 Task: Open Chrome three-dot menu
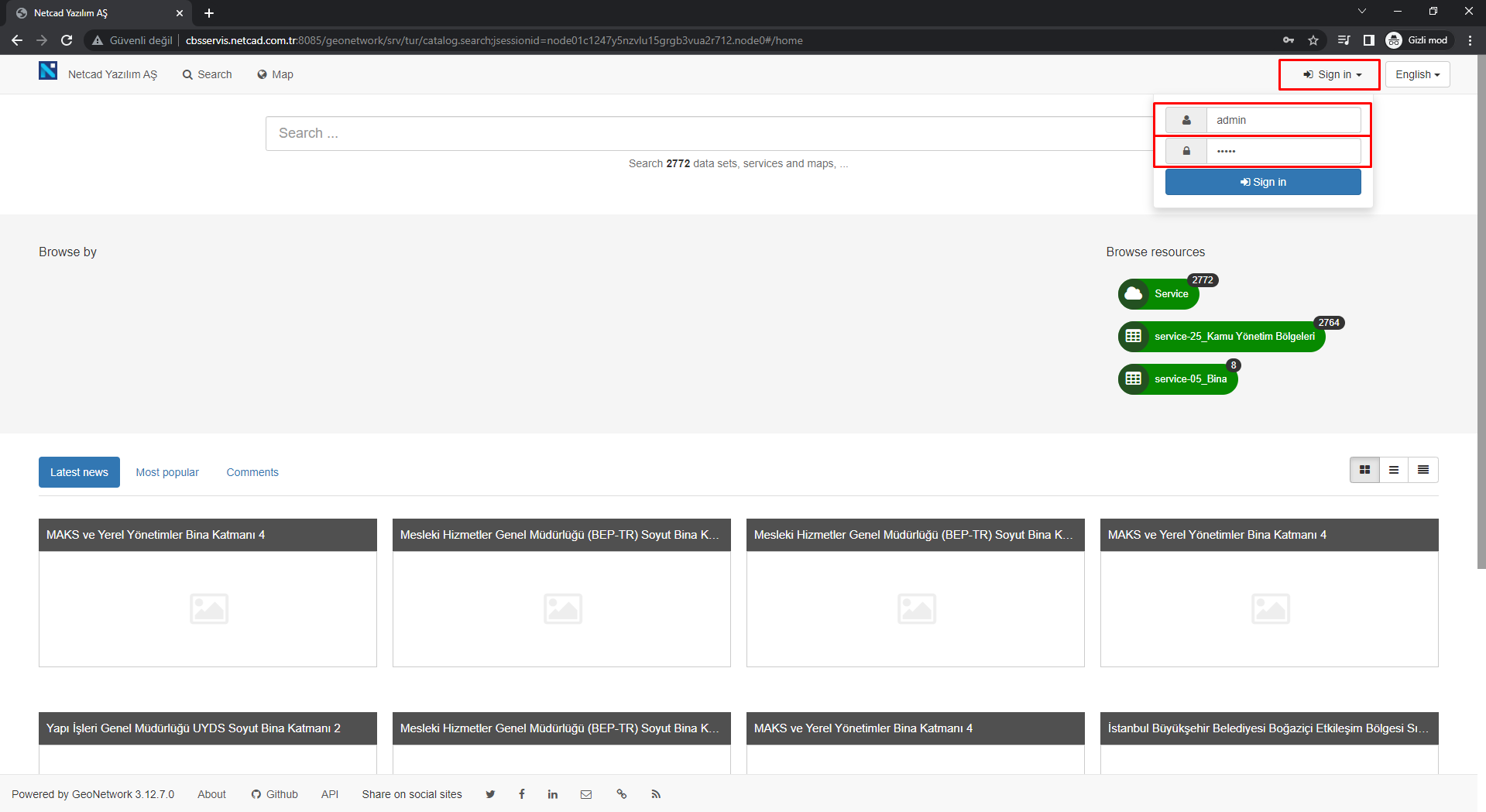pyautogui.click(x=1470, y=40)
